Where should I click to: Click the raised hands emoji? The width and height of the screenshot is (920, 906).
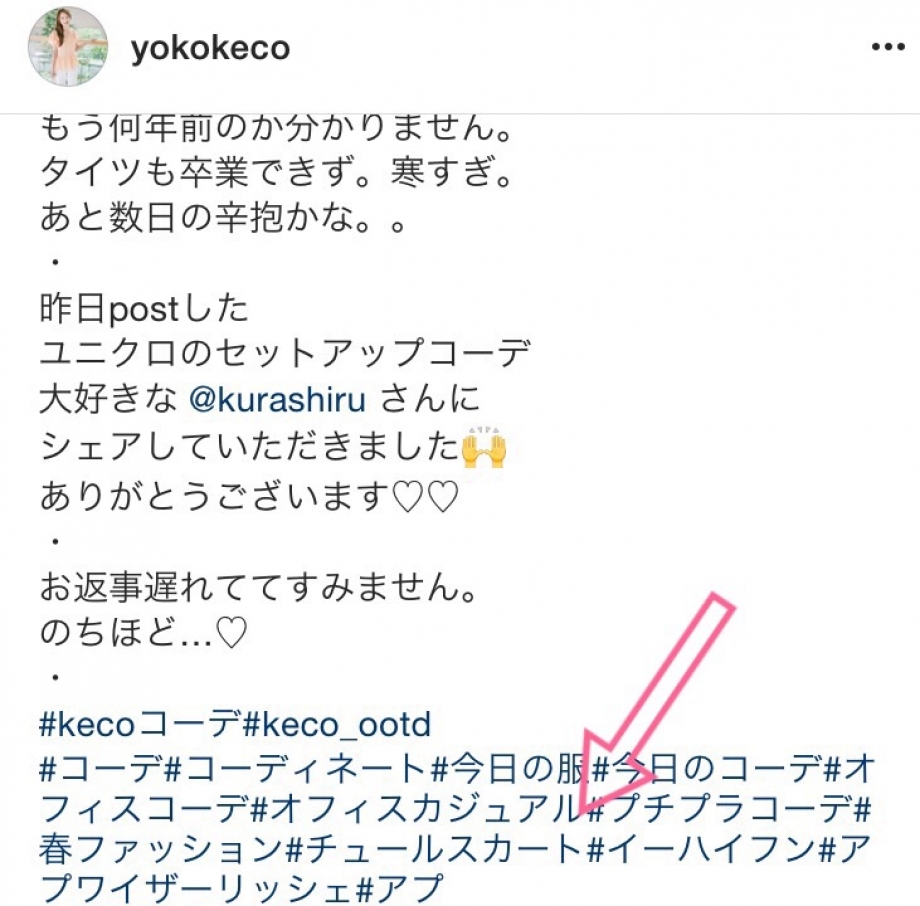click(x=484, y=447)
